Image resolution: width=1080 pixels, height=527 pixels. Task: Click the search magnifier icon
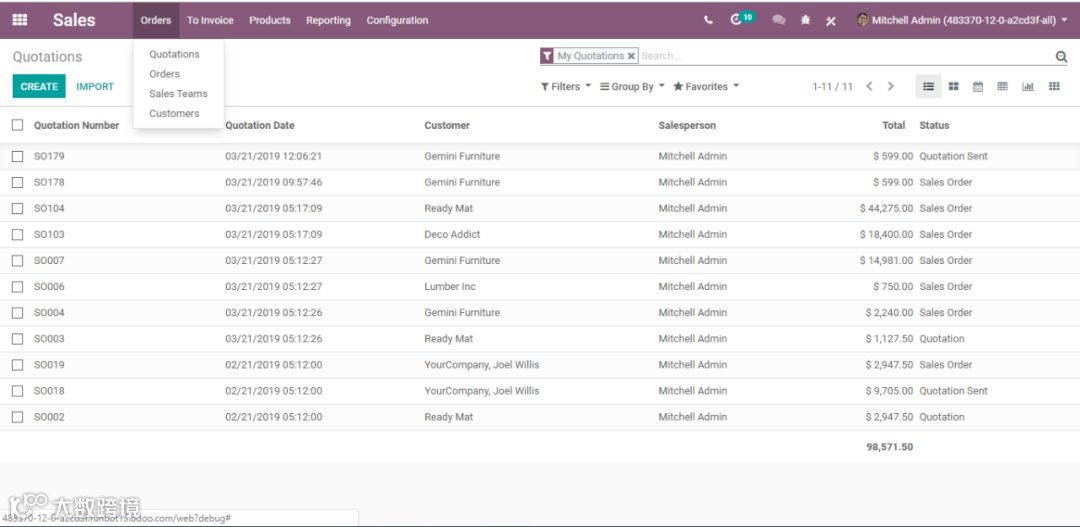point(1061,56)
